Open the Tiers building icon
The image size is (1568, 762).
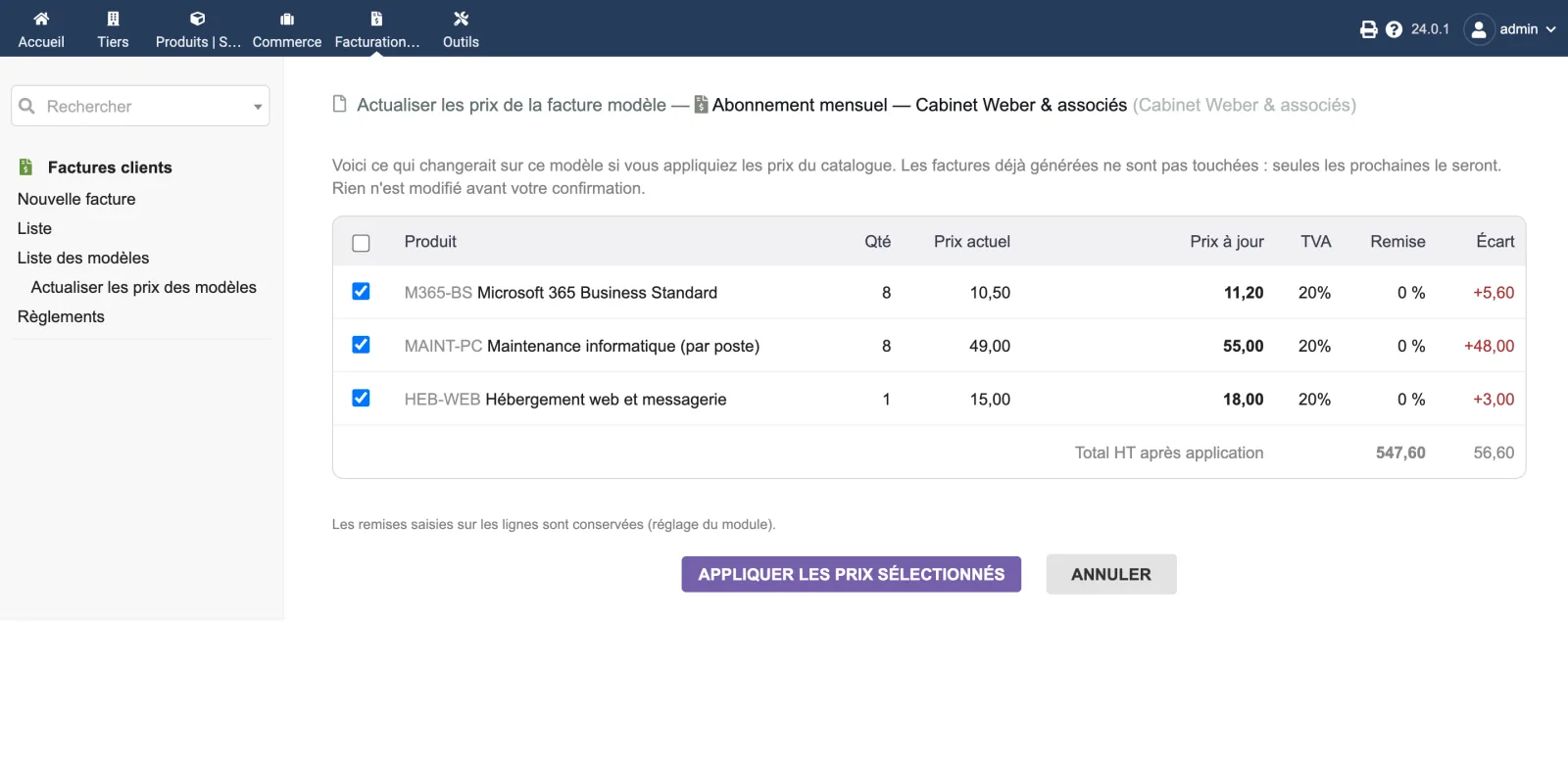pos(113,19)
